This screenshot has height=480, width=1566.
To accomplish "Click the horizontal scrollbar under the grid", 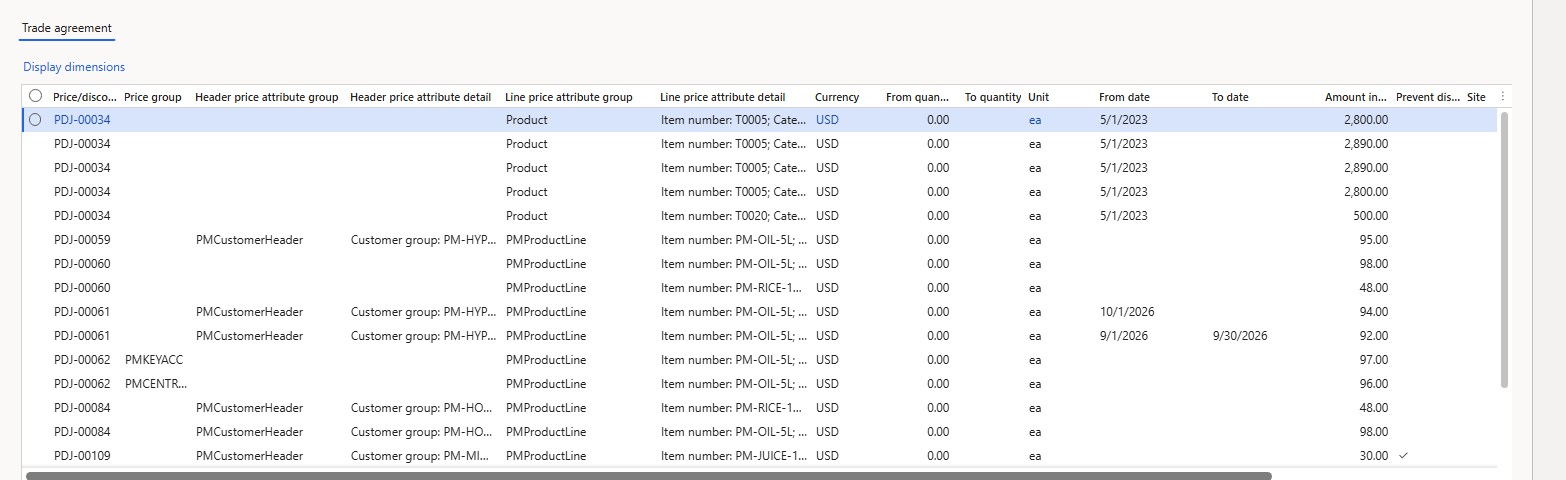I will click(x=648, y=476).
